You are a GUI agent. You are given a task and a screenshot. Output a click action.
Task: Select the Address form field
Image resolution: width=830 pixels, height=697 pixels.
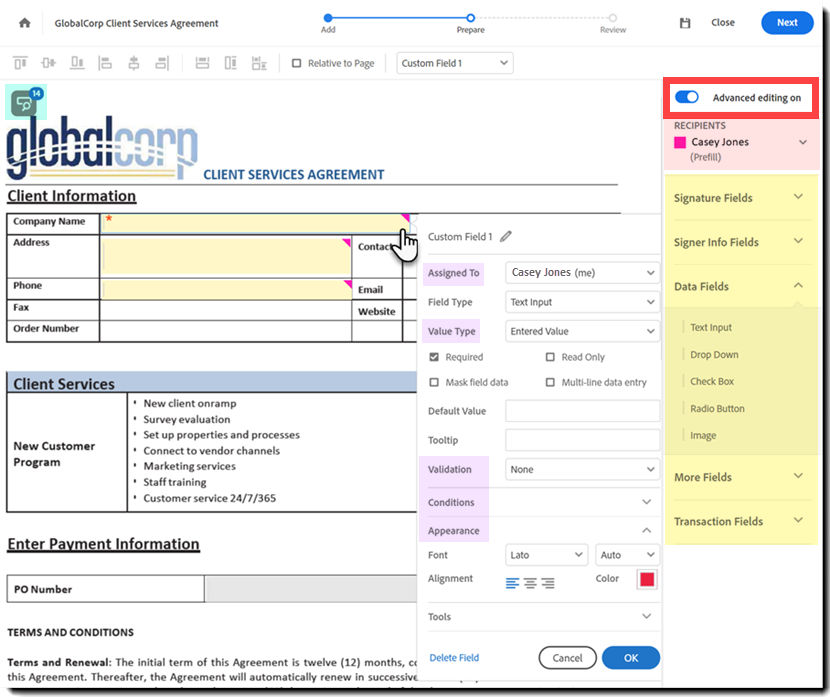[226, 256]
